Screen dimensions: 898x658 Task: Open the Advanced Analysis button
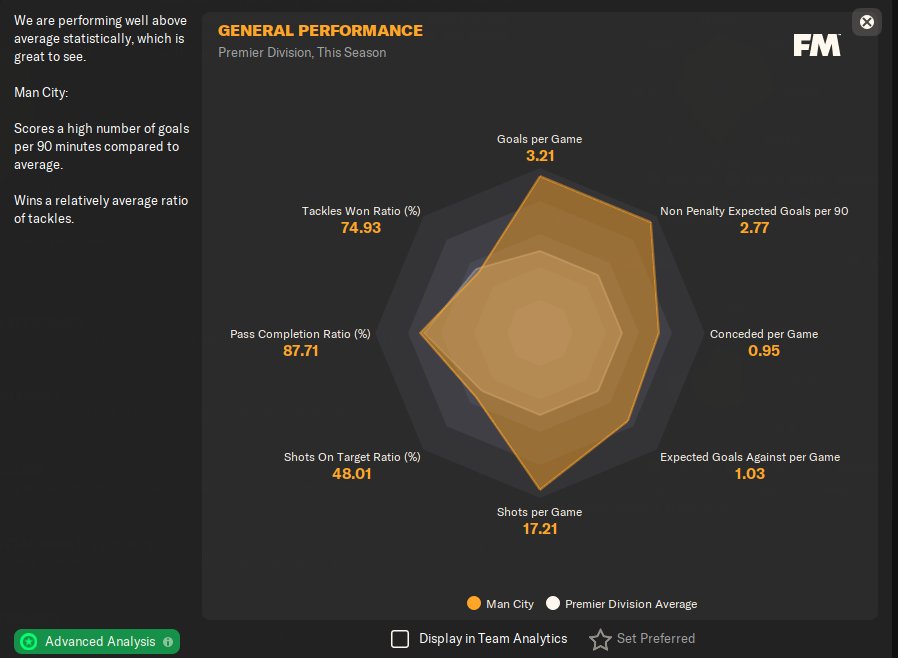(97, 642)
